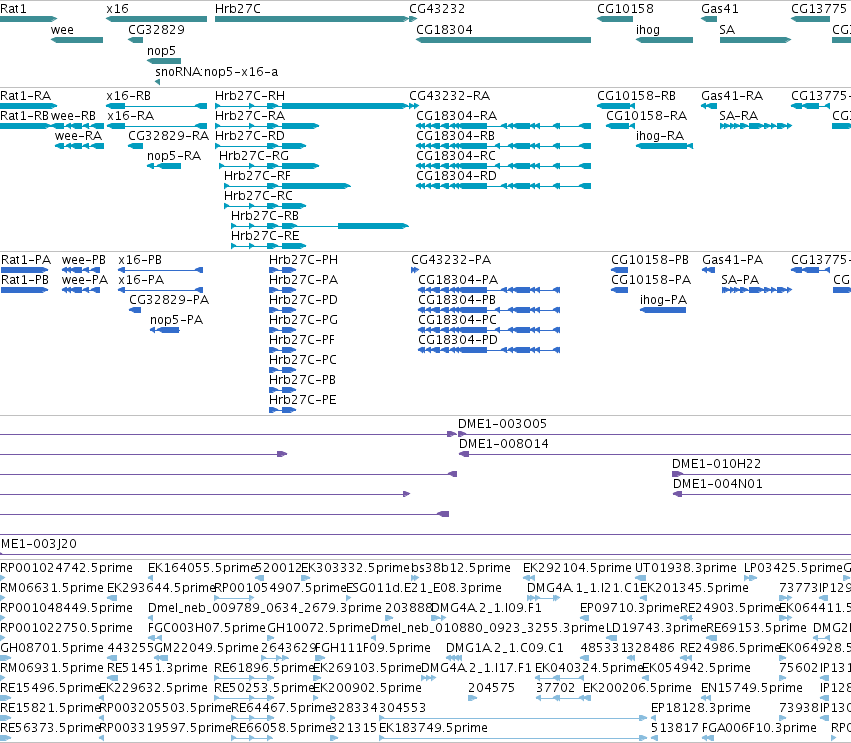Select the x16-RB transcript label
Screen dimensions: 851x743
point(129,96)
